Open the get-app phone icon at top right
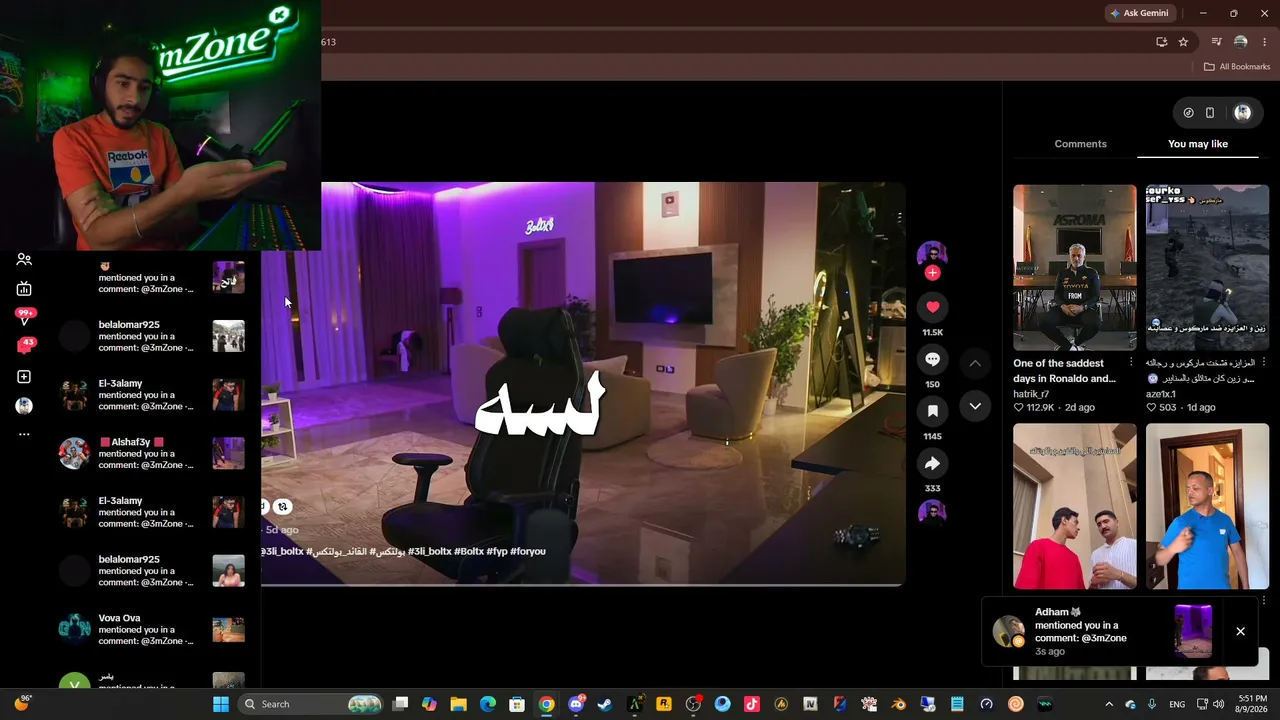Screen dimensions: 1280x720 tap(1210, 113)
